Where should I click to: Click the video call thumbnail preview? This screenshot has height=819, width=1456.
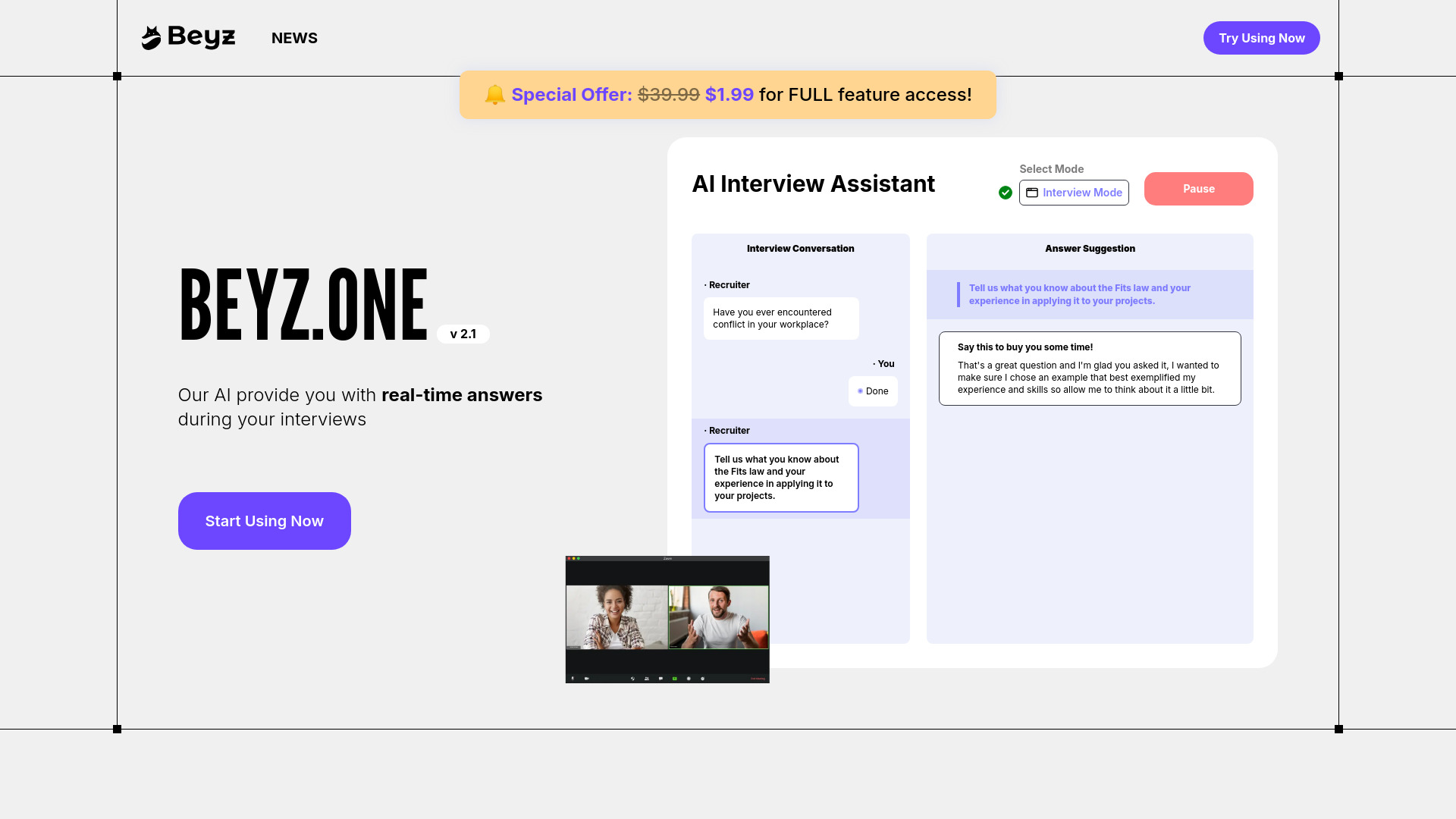point(667,619)
